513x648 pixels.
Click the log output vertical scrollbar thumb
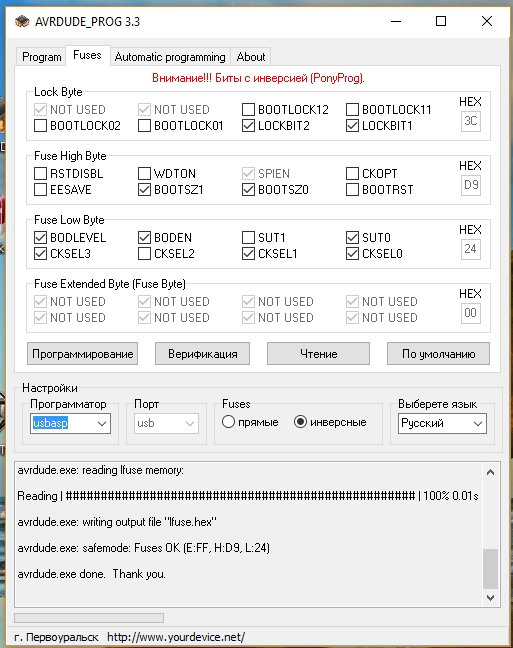pyautogui.click(x=490, y=569)
